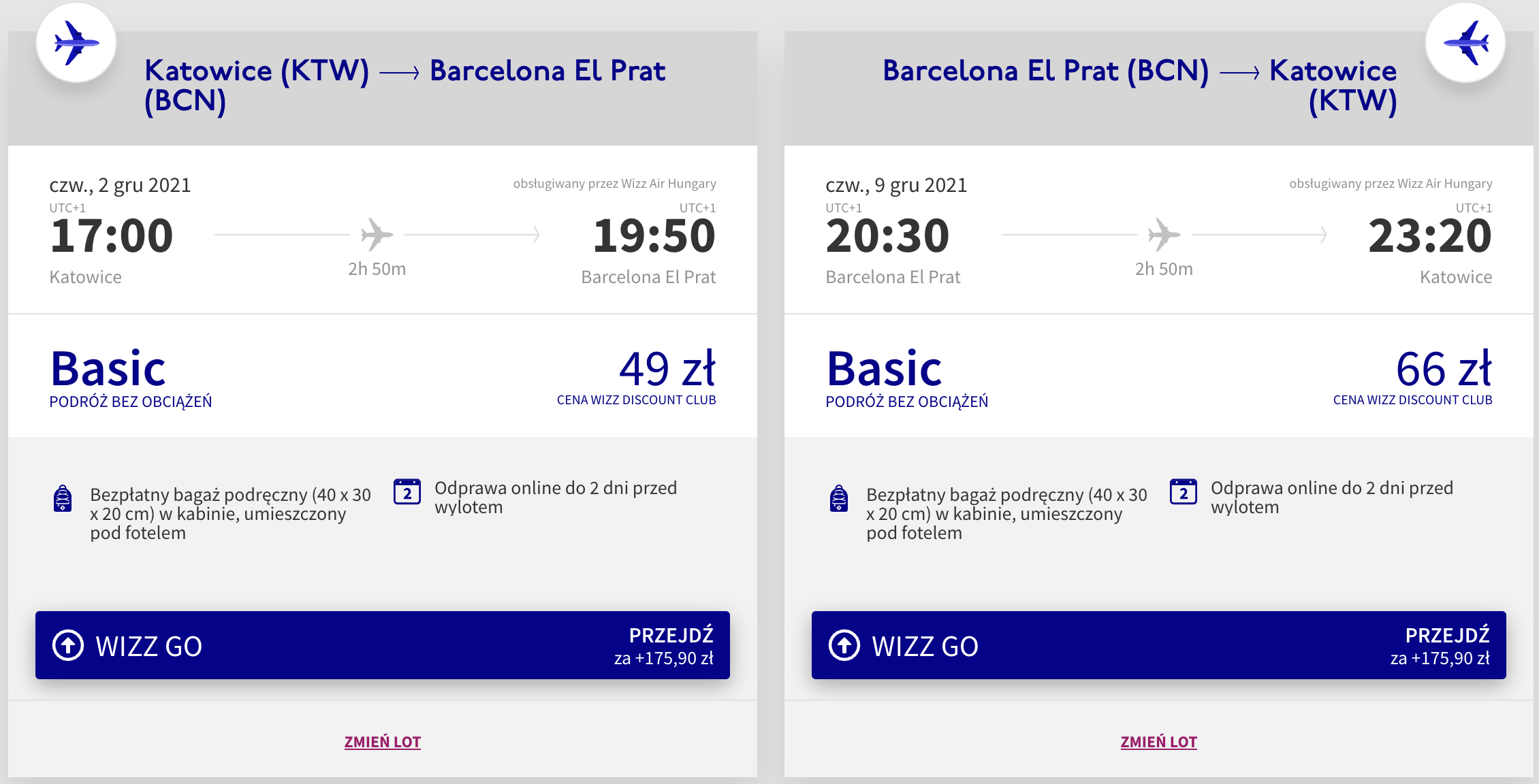Click backpack icon on Katowice–Barcelona card

point(63,499)
